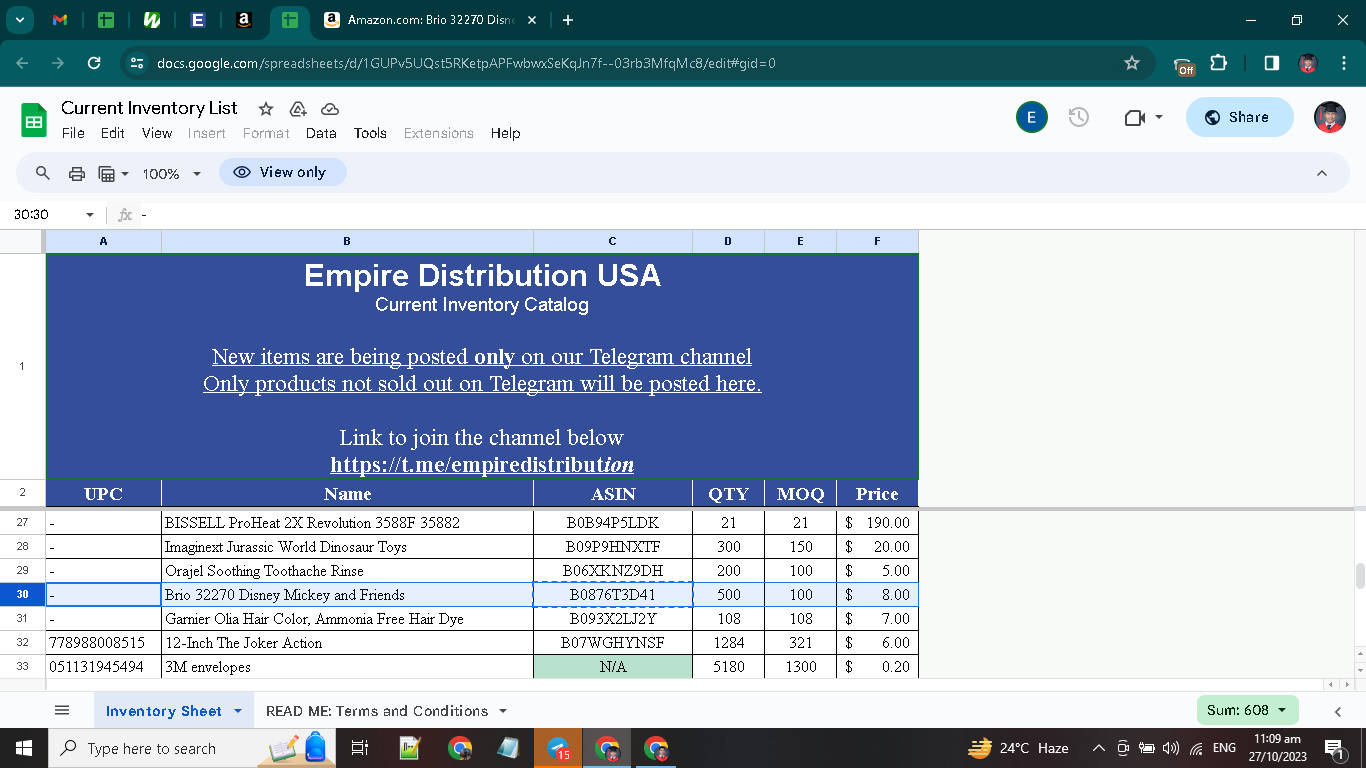Viewport: 1366px width, 768px height.
Task: Open the Sum: 608 summary dropdown
Action: click(x=1247, y=710)
